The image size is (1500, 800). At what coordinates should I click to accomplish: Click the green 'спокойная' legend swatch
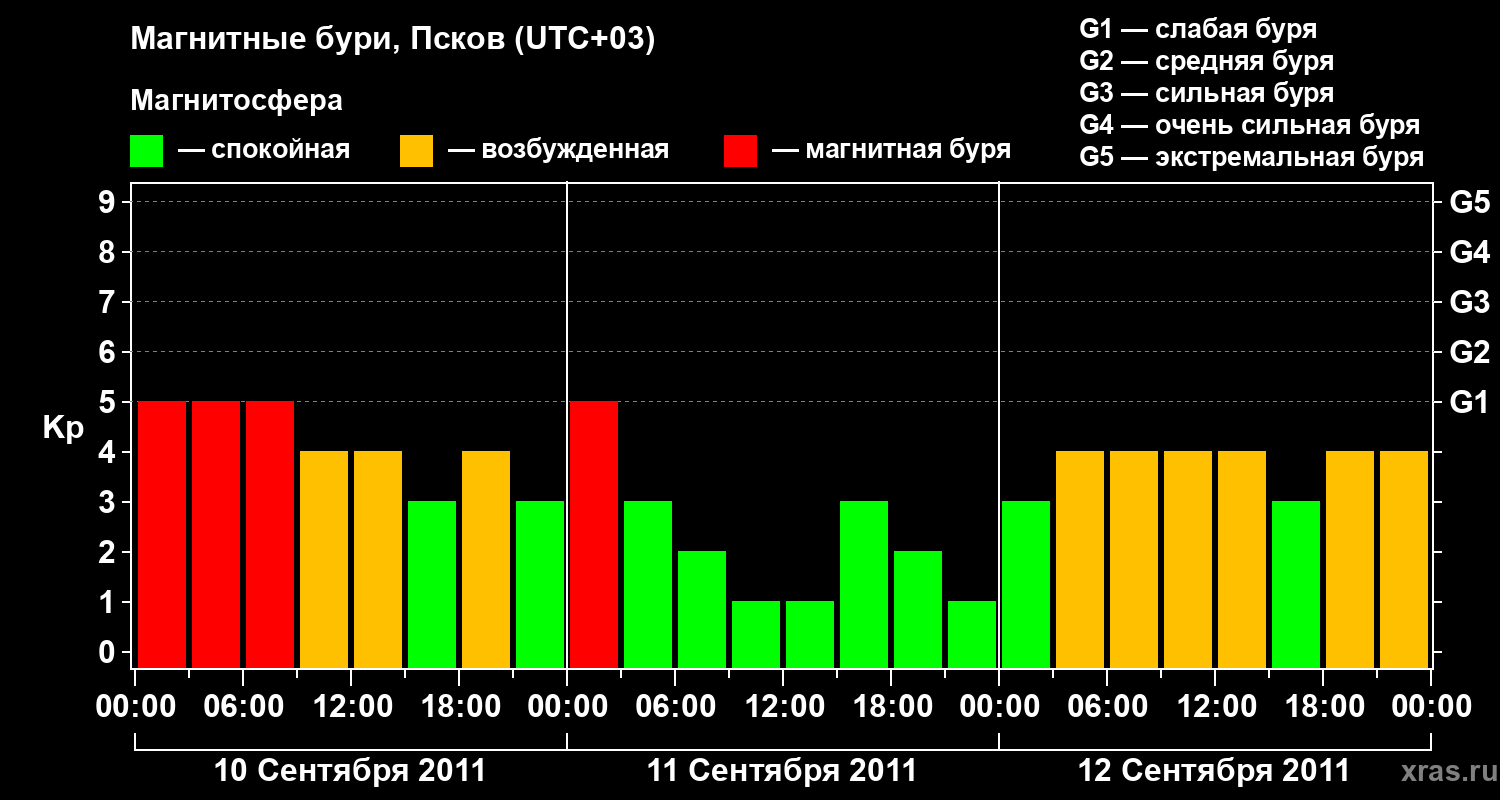(x=147, y=151)
